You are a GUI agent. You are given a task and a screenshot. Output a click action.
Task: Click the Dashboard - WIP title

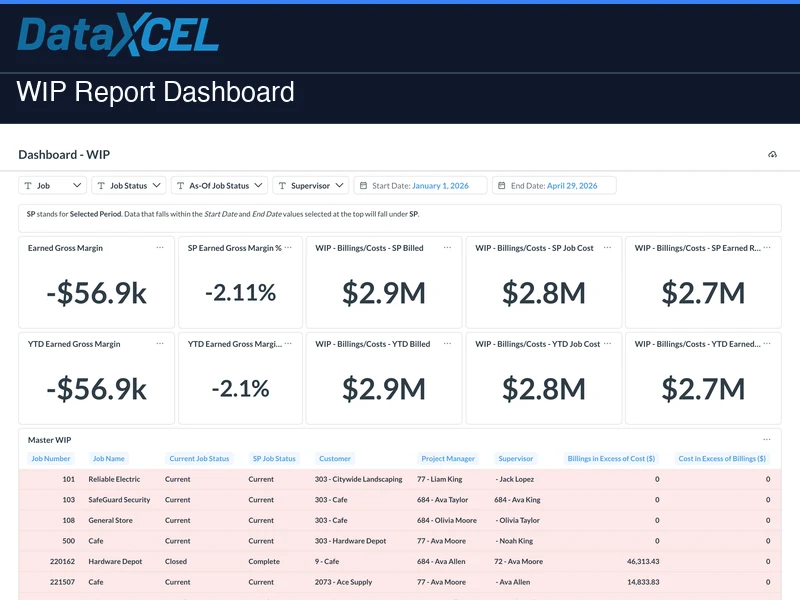click(64, 155)
